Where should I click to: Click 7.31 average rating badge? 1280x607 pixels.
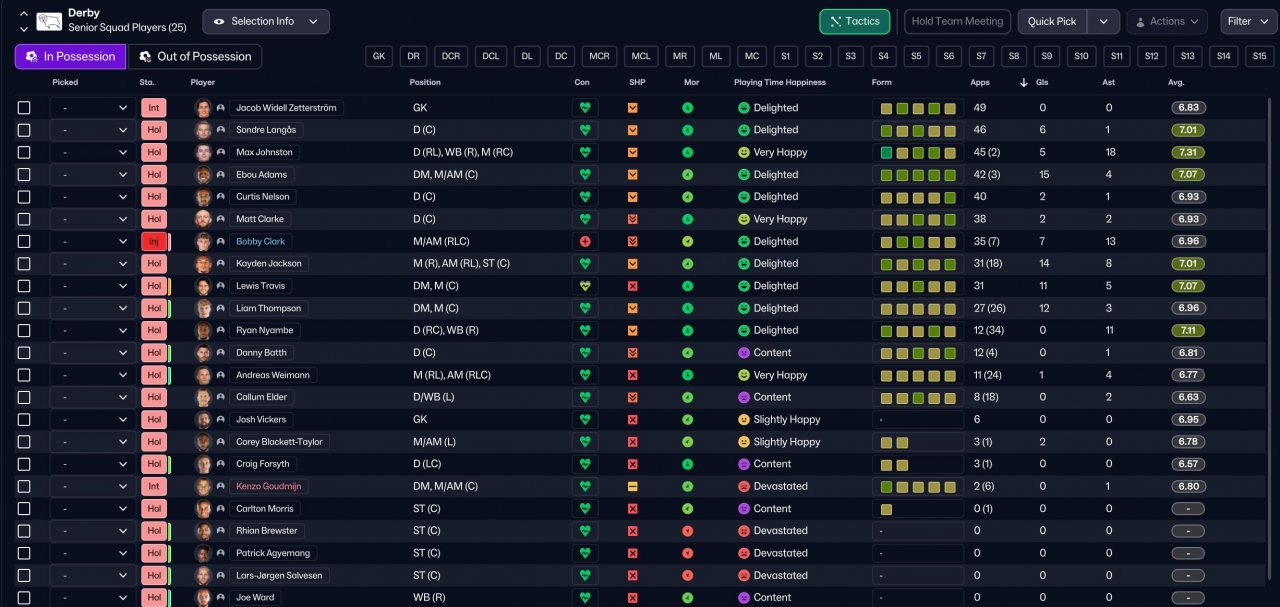coord(1188,152)
